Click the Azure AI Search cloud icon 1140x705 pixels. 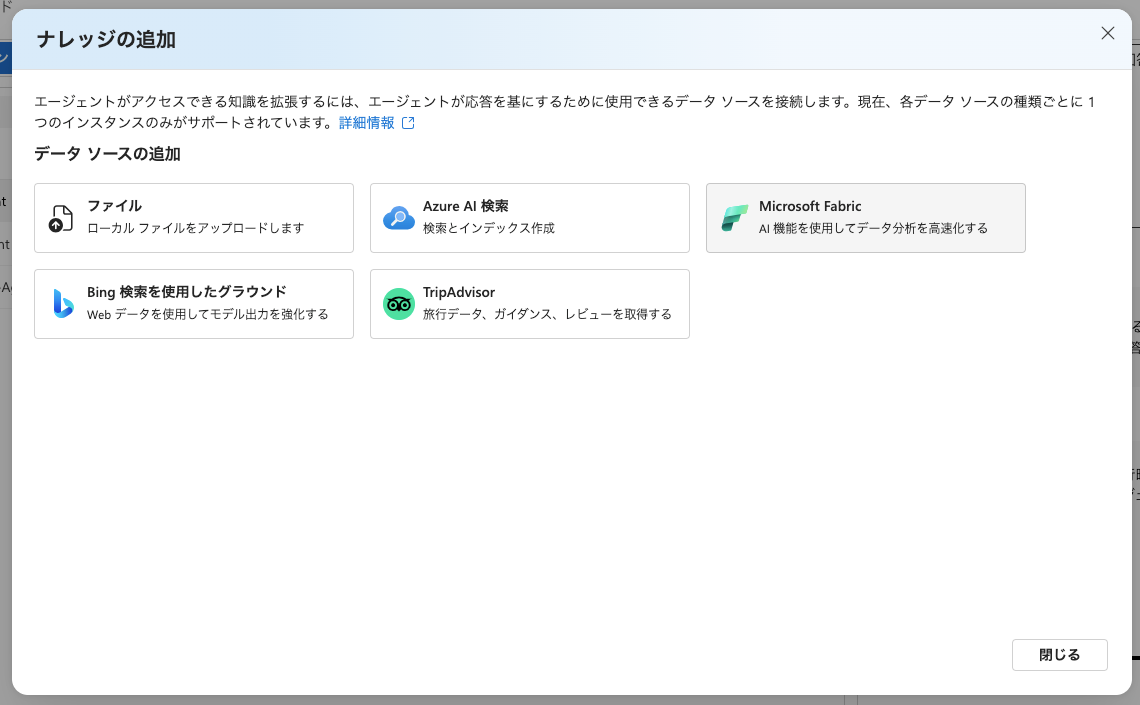(398, 218)
